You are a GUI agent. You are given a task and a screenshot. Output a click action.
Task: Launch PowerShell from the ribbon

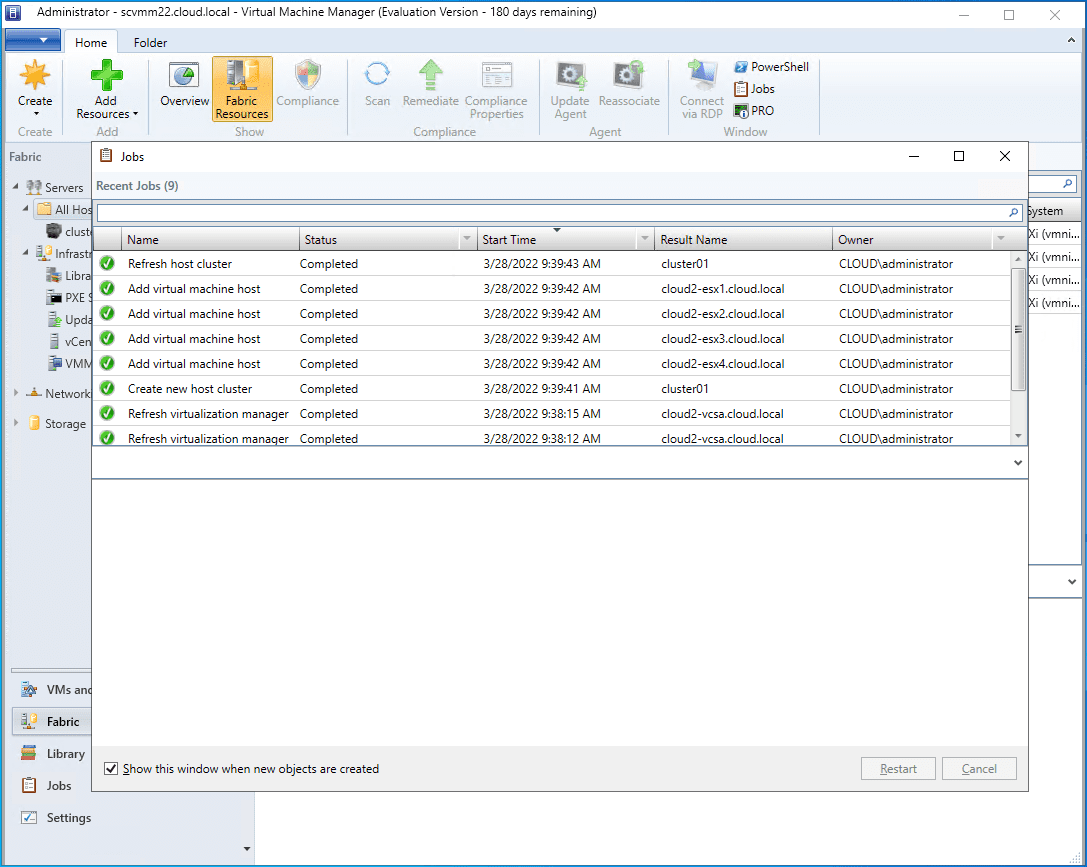[x=771, y=67]
